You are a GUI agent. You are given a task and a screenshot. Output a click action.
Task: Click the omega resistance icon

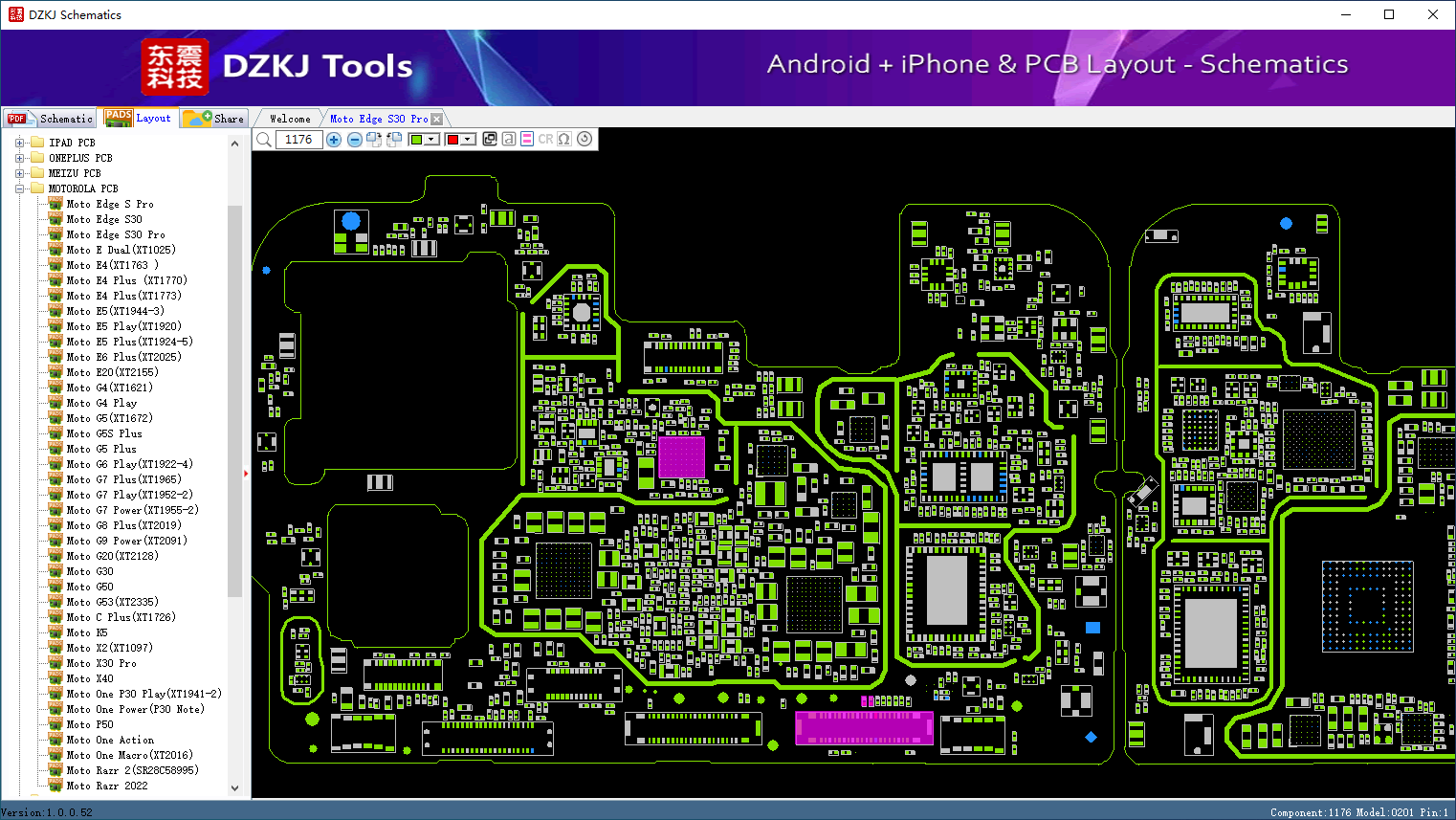click(x=564, y=139)
